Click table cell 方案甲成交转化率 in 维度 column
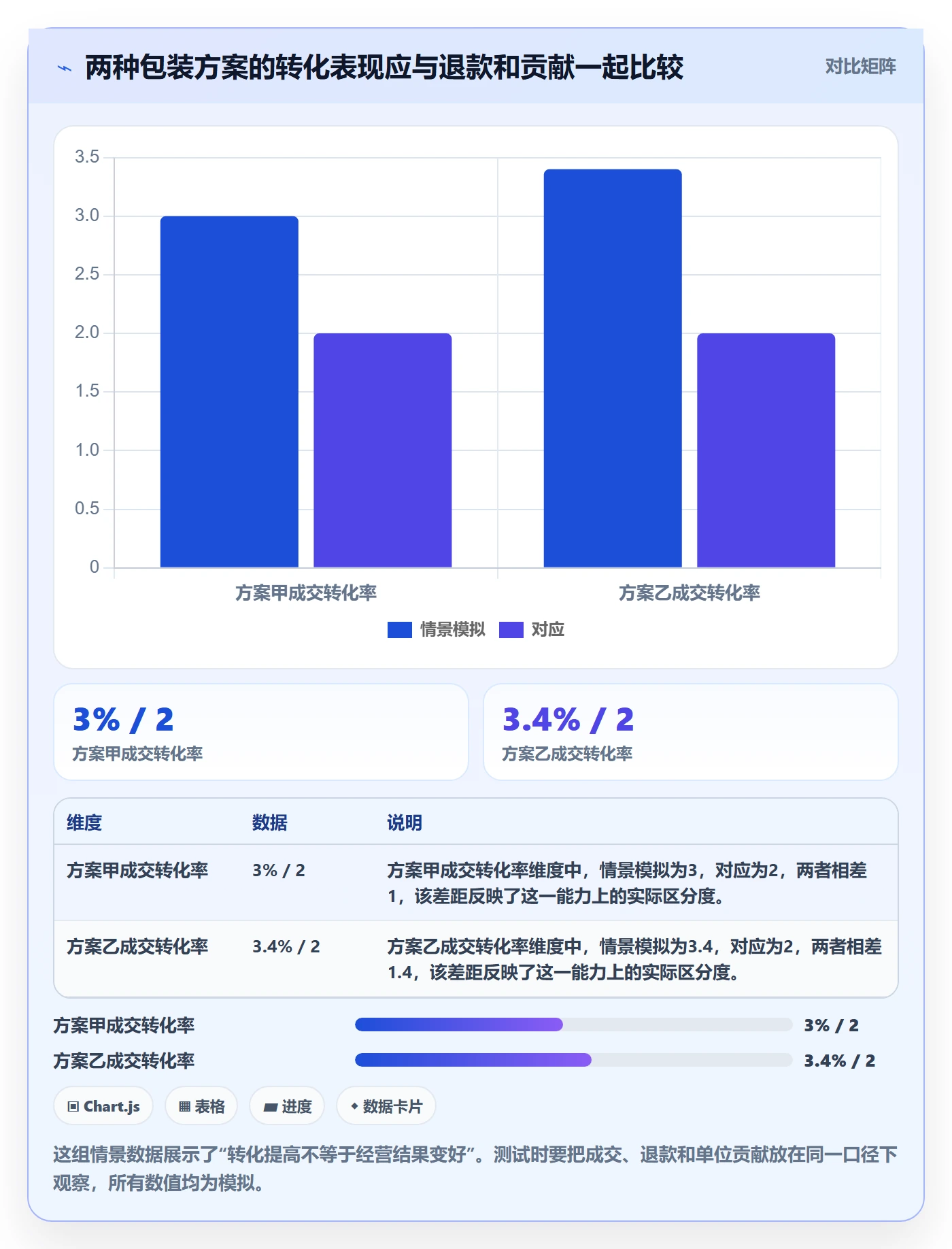The image size is (952, 1249). coord(137,871)
